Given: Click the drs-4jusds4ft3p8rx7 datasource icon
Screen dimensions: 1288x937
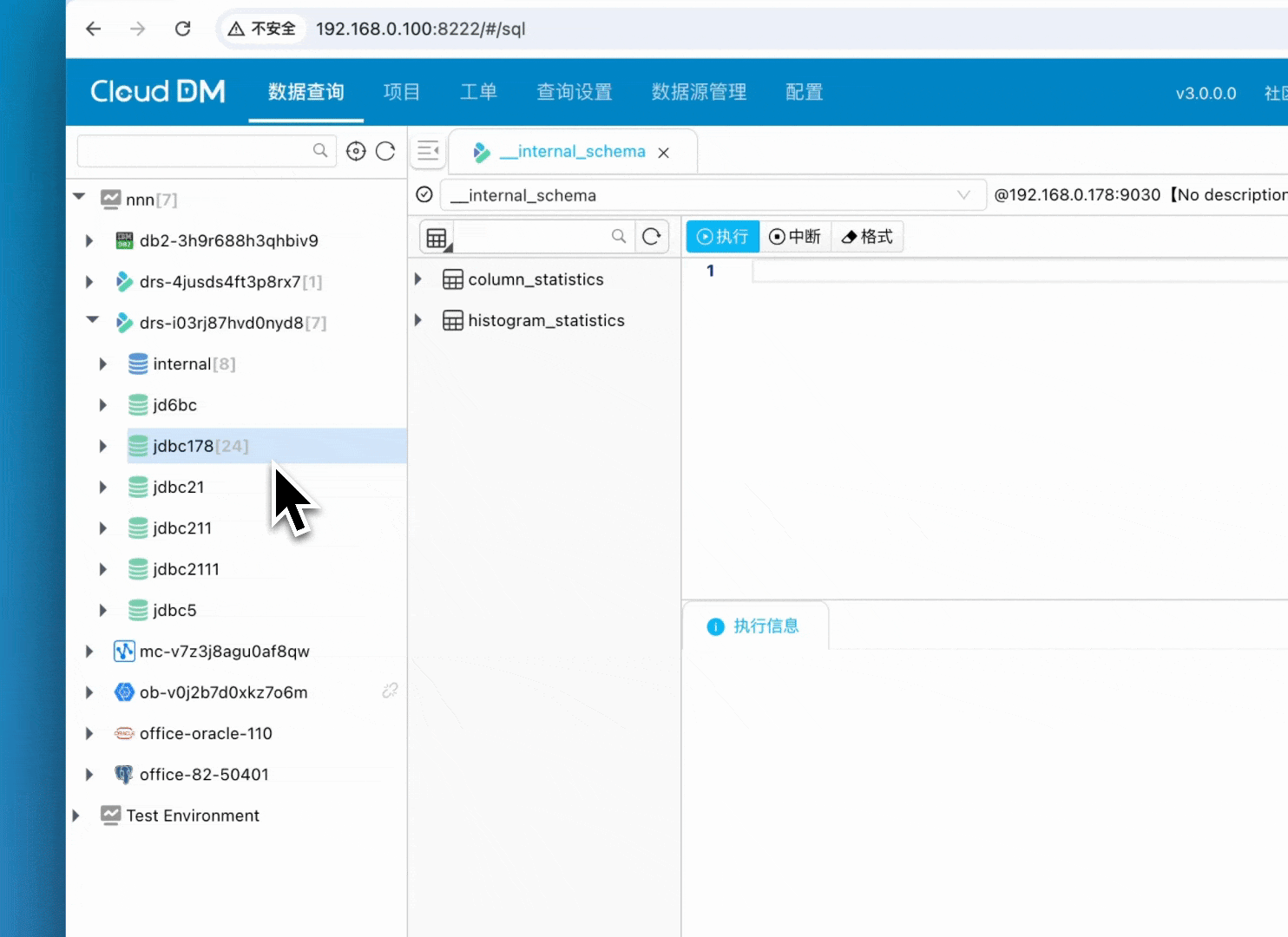Looking at the screenshot, I should [x=124, y=281].
